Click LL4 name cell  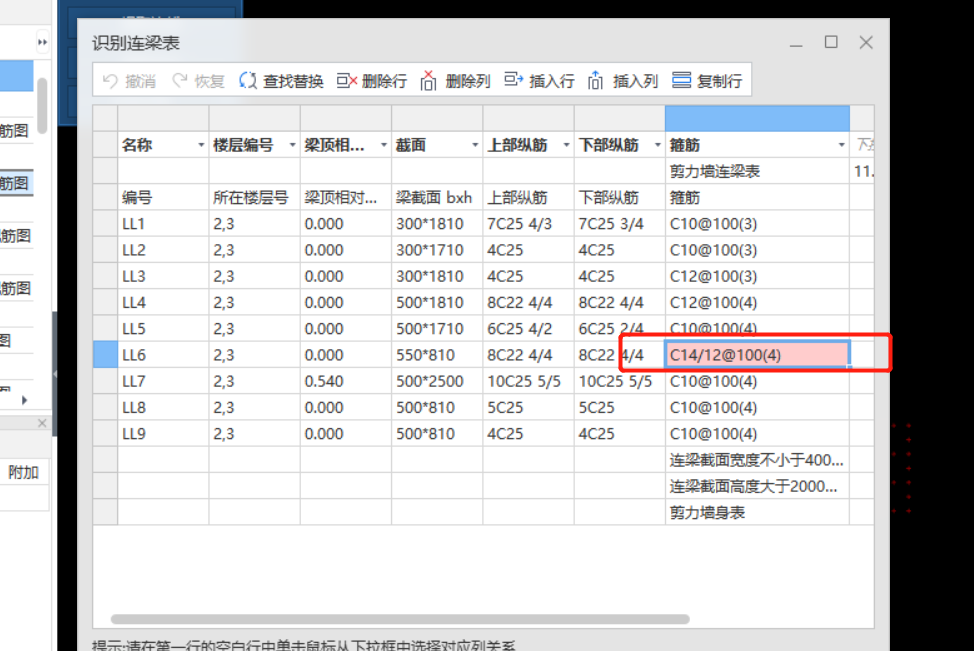(x=163, y=303)
